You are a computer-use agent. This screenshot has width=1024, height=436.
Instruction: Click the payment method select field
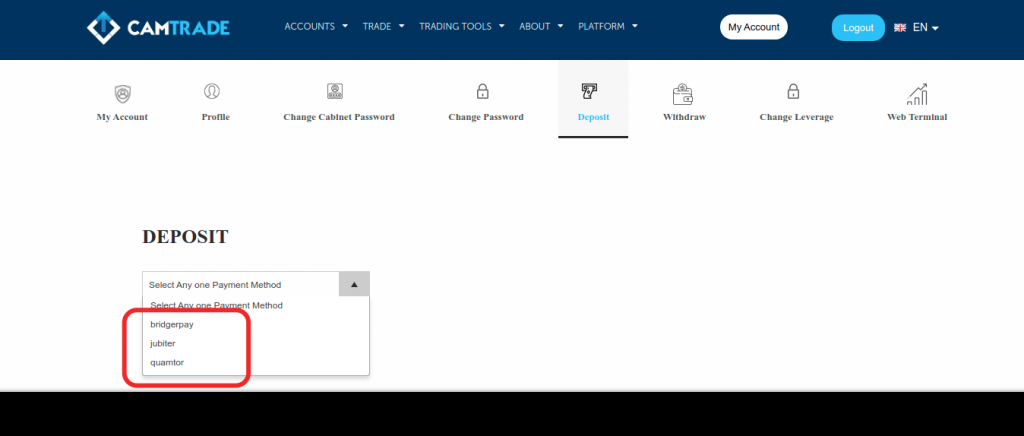[256, 285]
